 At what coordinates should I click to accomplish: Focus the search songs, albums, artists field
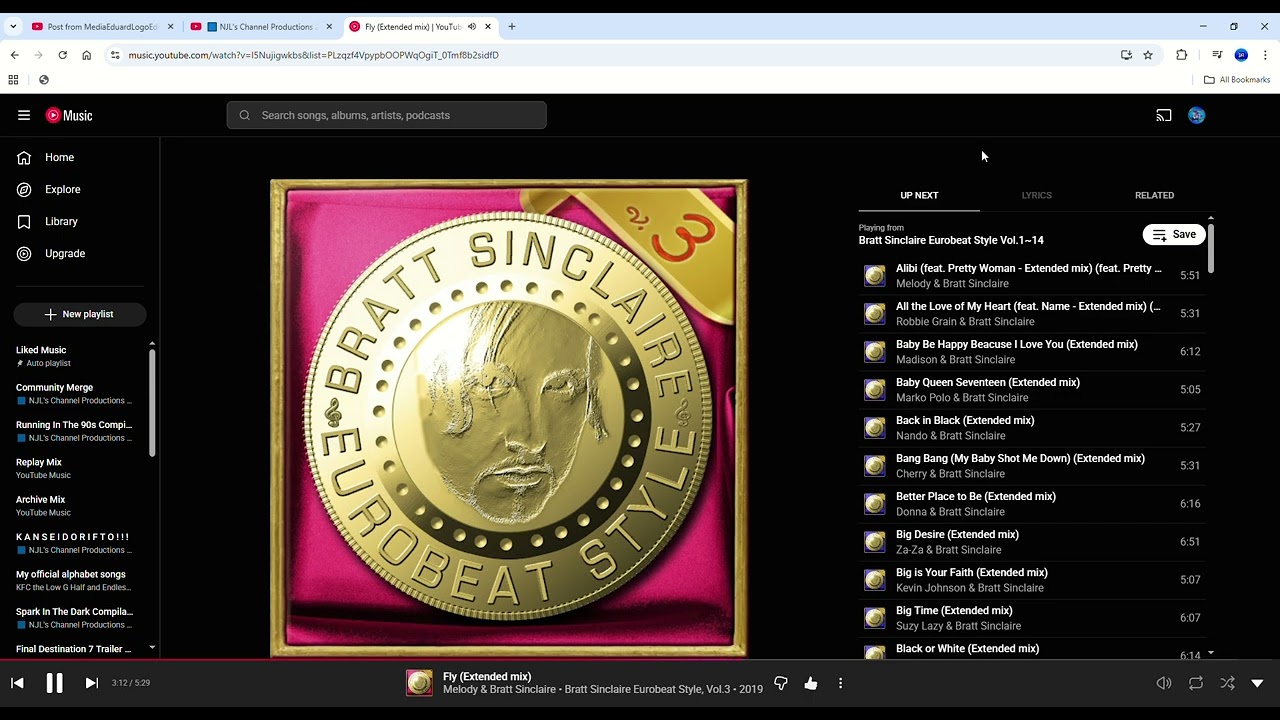pyautogui.click(x=386, y=115)
